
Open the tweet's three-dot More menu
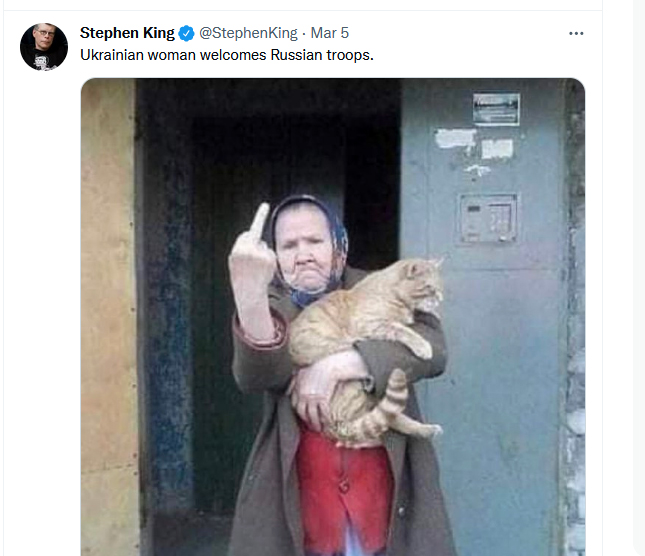(576, 33)
